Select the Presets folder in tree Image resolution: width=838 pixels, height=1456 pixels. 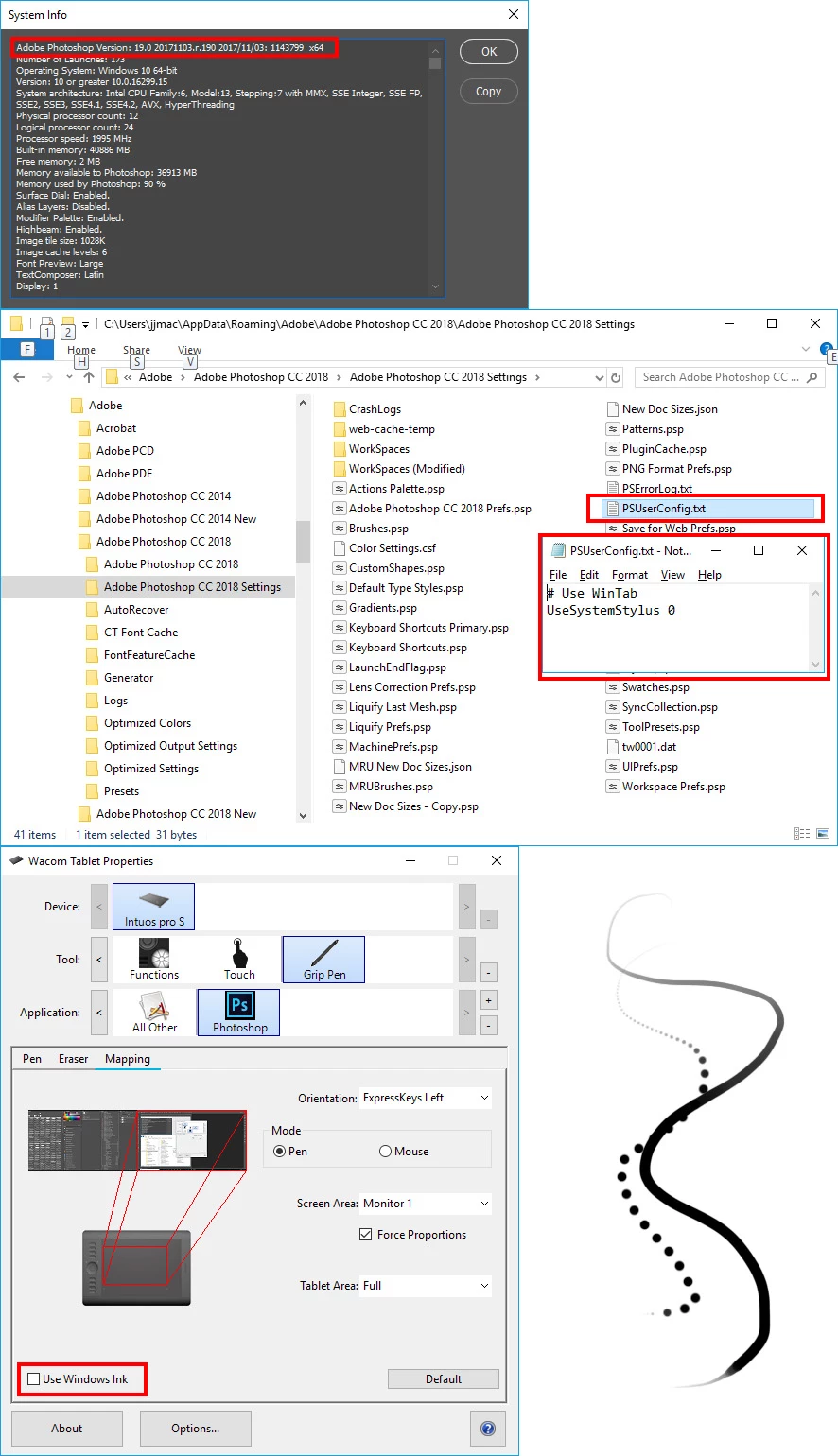click(x=121, y=791)
